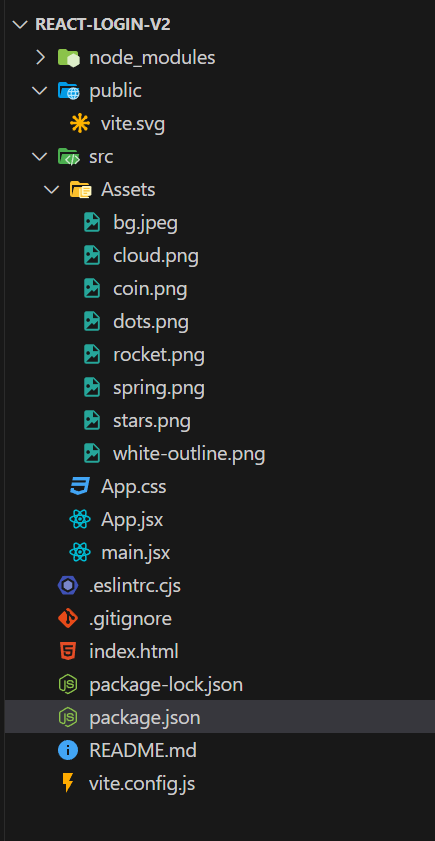
Task: Click the React icon beside main.jsx
Action: coord(80,552)
